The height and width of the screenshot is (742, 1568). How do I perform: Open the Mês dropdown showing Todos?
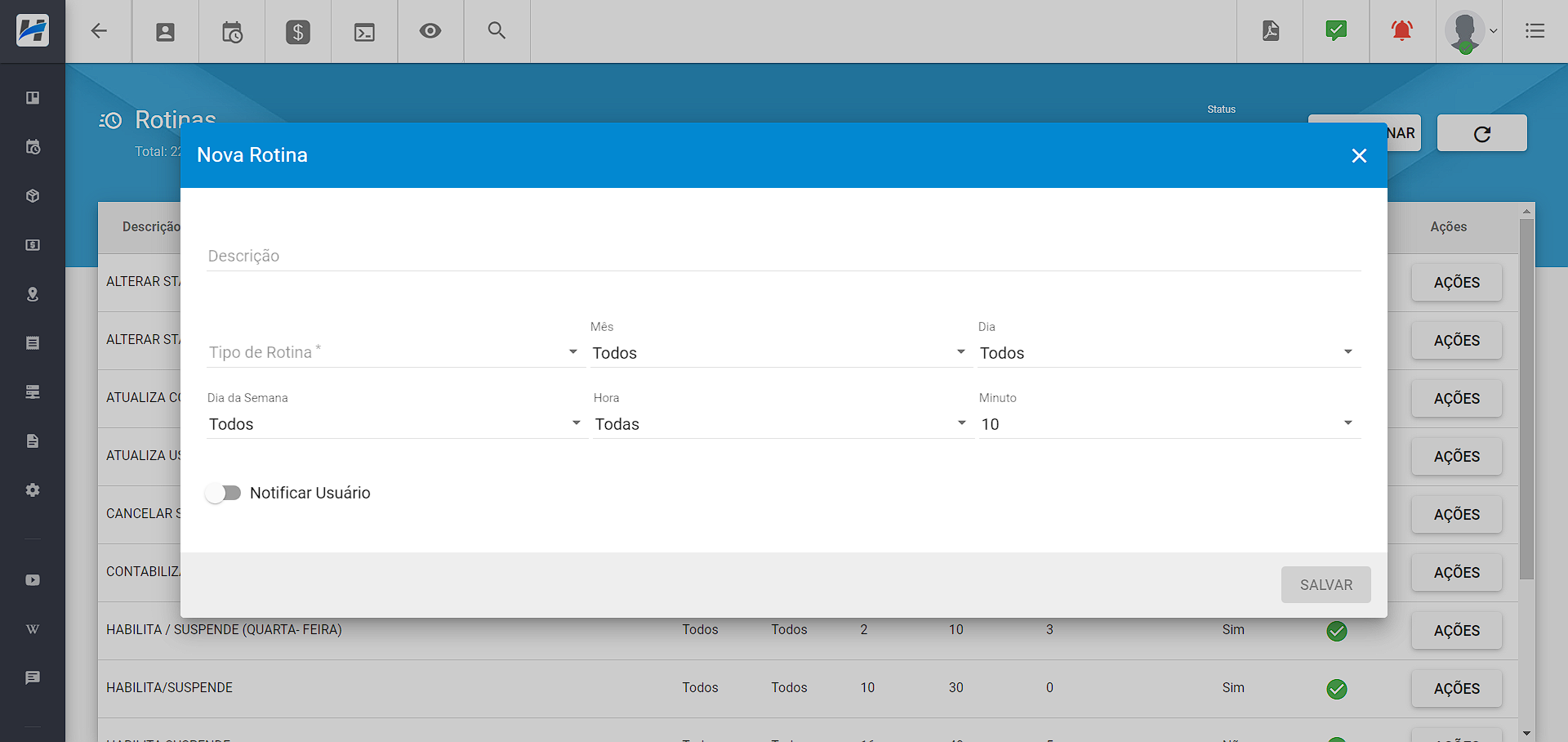pyautogui.click(x=780, y=353)
